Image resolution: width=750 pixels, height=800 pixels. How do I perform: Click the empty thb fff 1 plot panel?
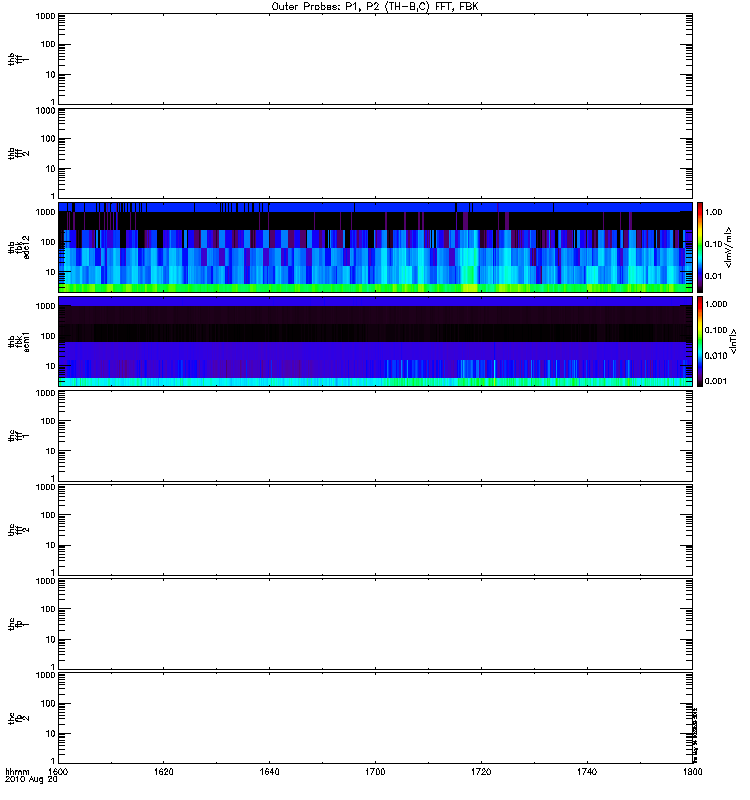pyautogui.click(x=375, y=59)
